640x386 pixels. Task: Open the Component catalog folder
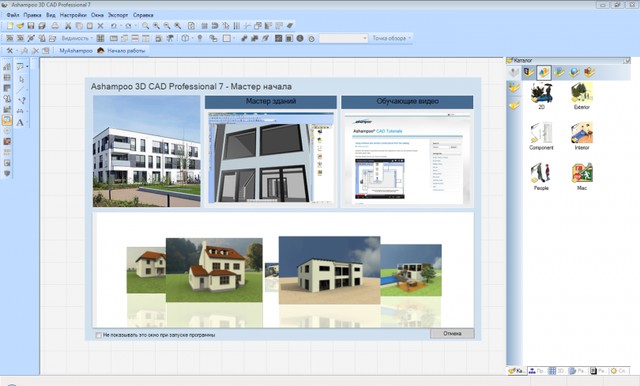(x=541, y=136)
